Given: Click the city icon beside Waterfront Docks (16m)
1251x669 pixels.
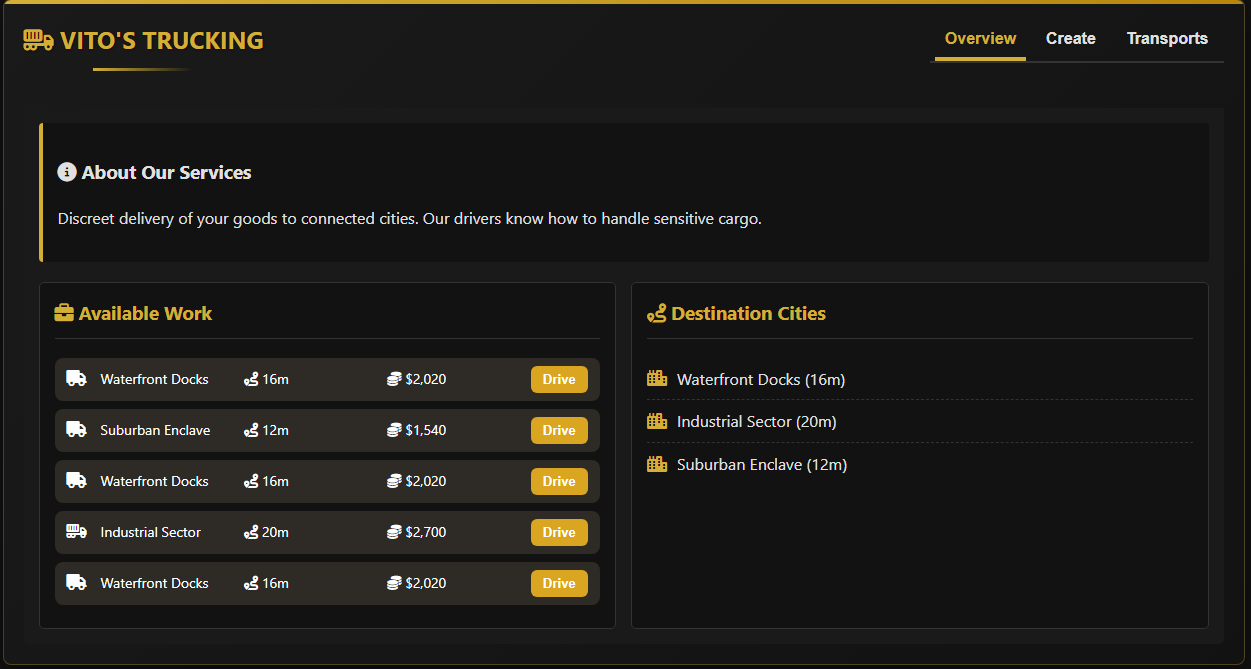Looking at the screenshot, I should point(657,378).
